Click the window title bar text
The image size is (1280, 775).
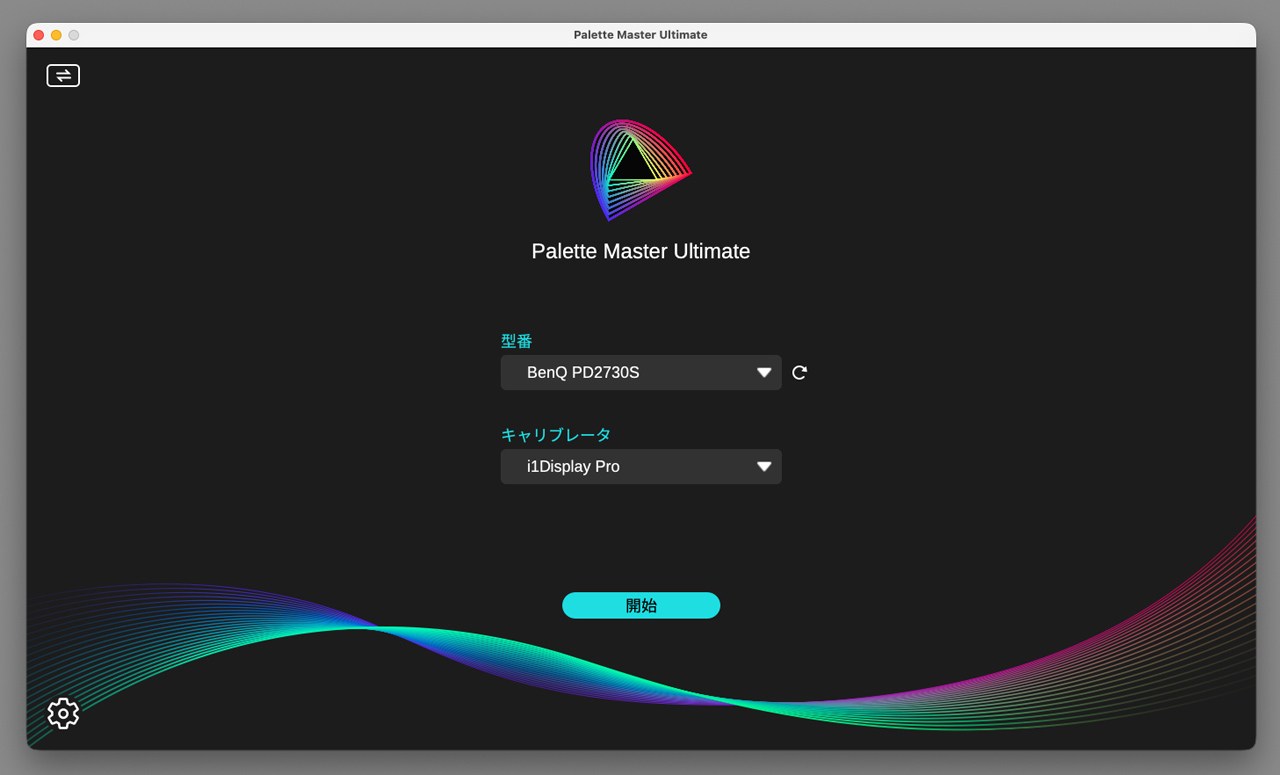pyautogui.click(x=640, y=35)
